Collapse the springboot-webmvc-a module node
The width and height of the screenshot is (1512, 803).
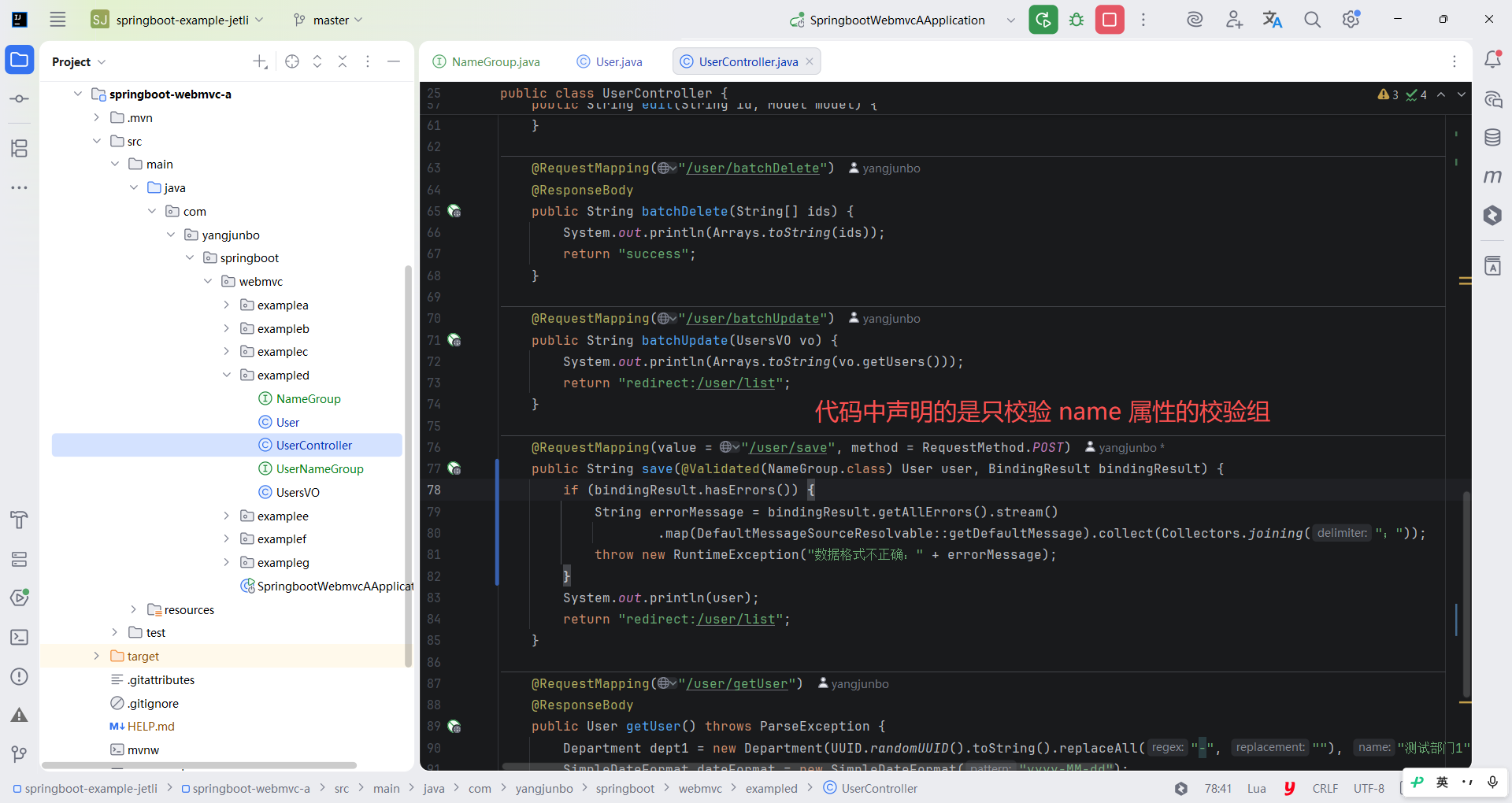pyautogui.click(x=78, y=94)
